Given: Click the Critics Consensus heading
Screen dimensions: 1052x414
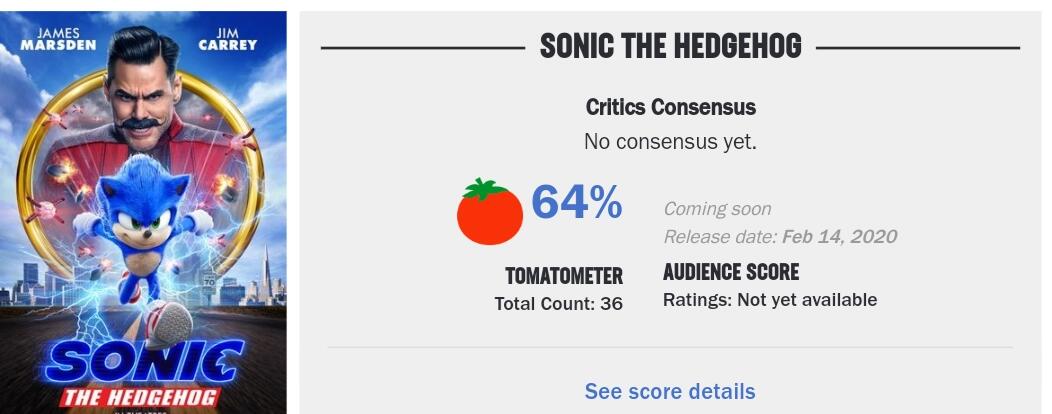Looking at the screenshot, I should [670, 107].
